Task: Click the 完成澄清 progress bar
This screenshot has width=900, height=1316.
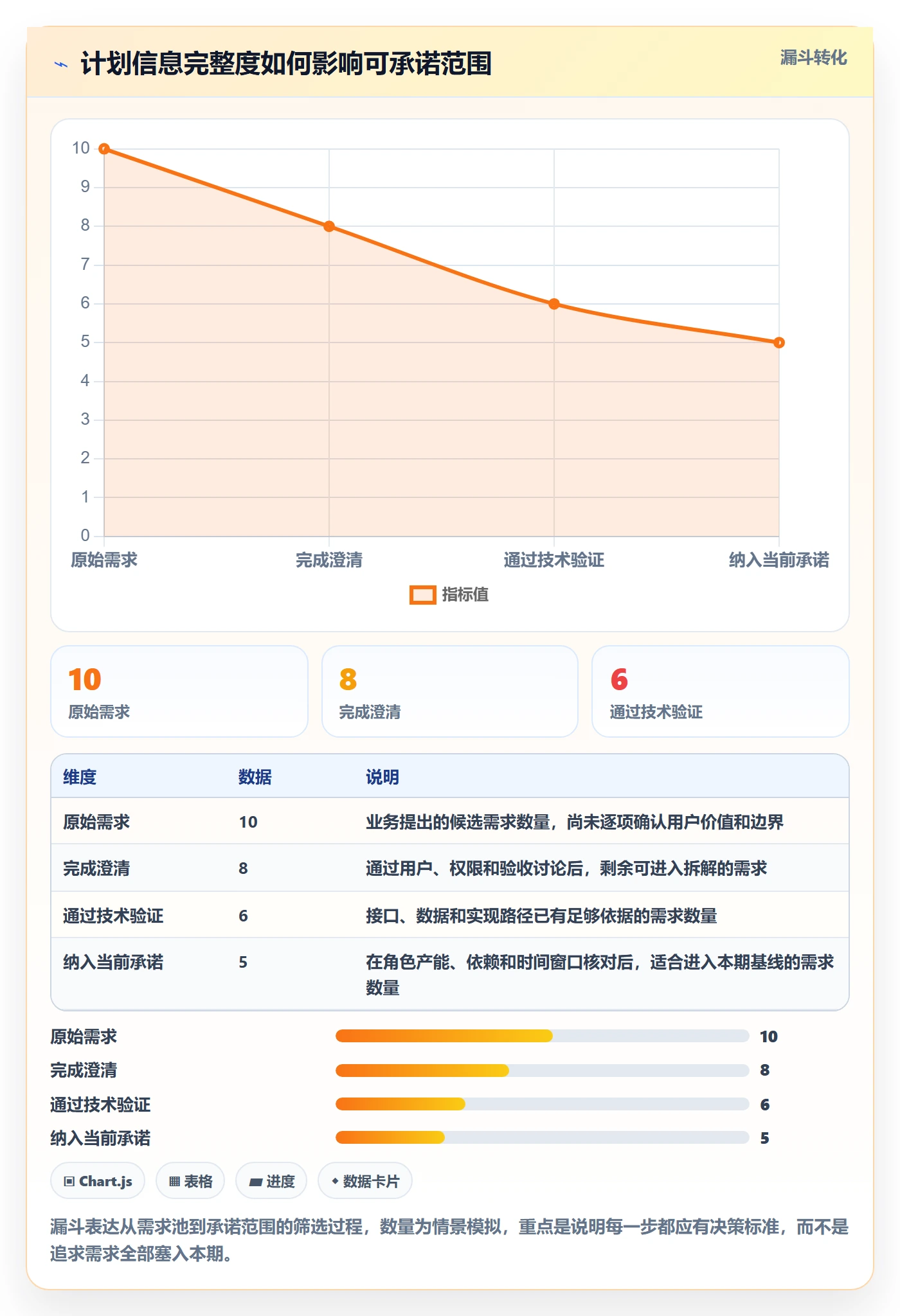Action: click(x=543, y=1071)
